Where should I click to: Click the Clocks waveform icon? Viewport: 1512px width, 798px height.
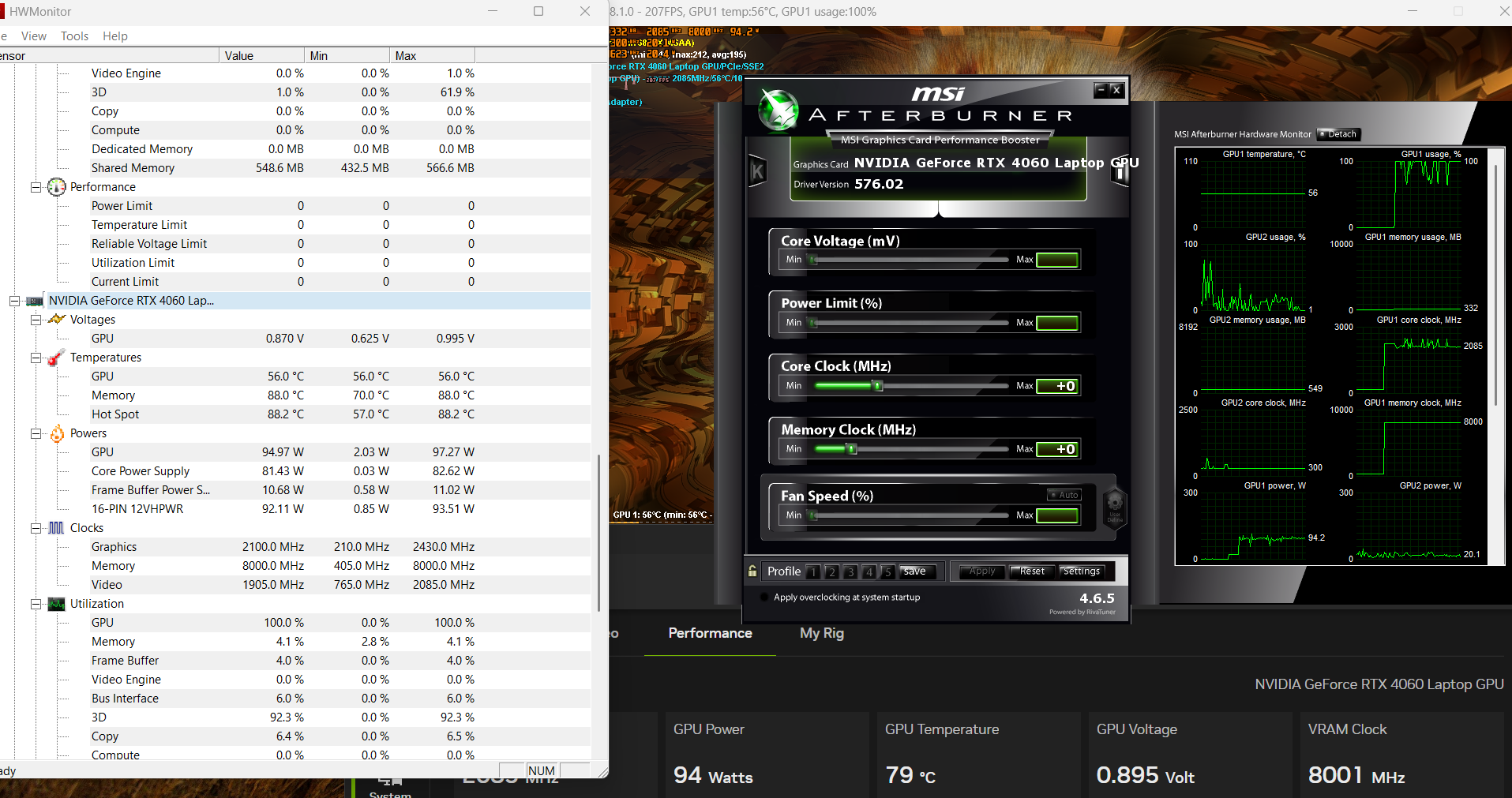(56, 528)
